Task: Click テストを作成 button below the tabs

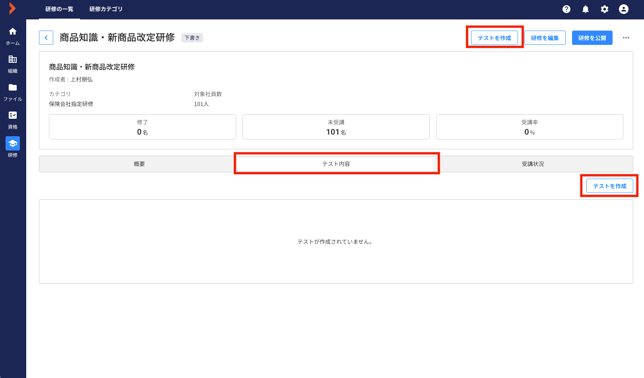Action: point(610,186)
